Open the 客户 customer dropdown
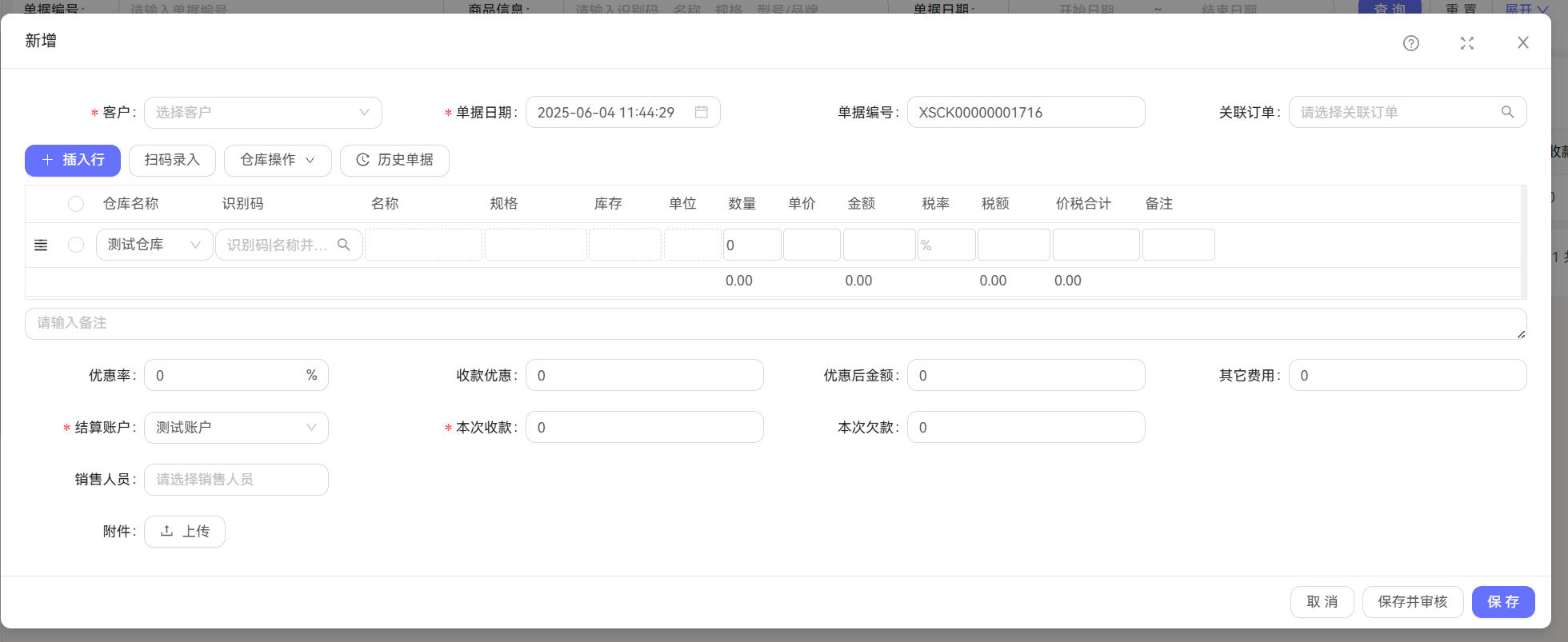The height and width of the screenshot is (642, 1568). pyautogui.click(x=262, y=113)
